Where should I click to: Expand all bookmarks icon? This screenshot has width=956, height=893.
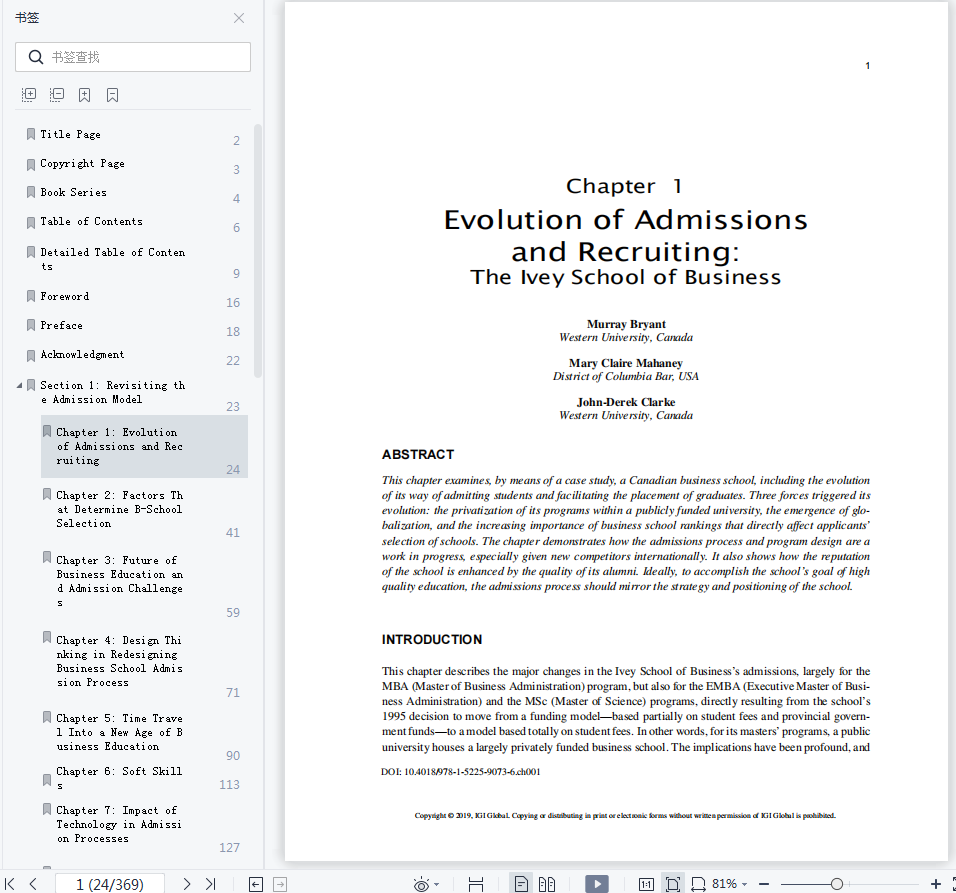pyautogui.click(x=29, y=94)
